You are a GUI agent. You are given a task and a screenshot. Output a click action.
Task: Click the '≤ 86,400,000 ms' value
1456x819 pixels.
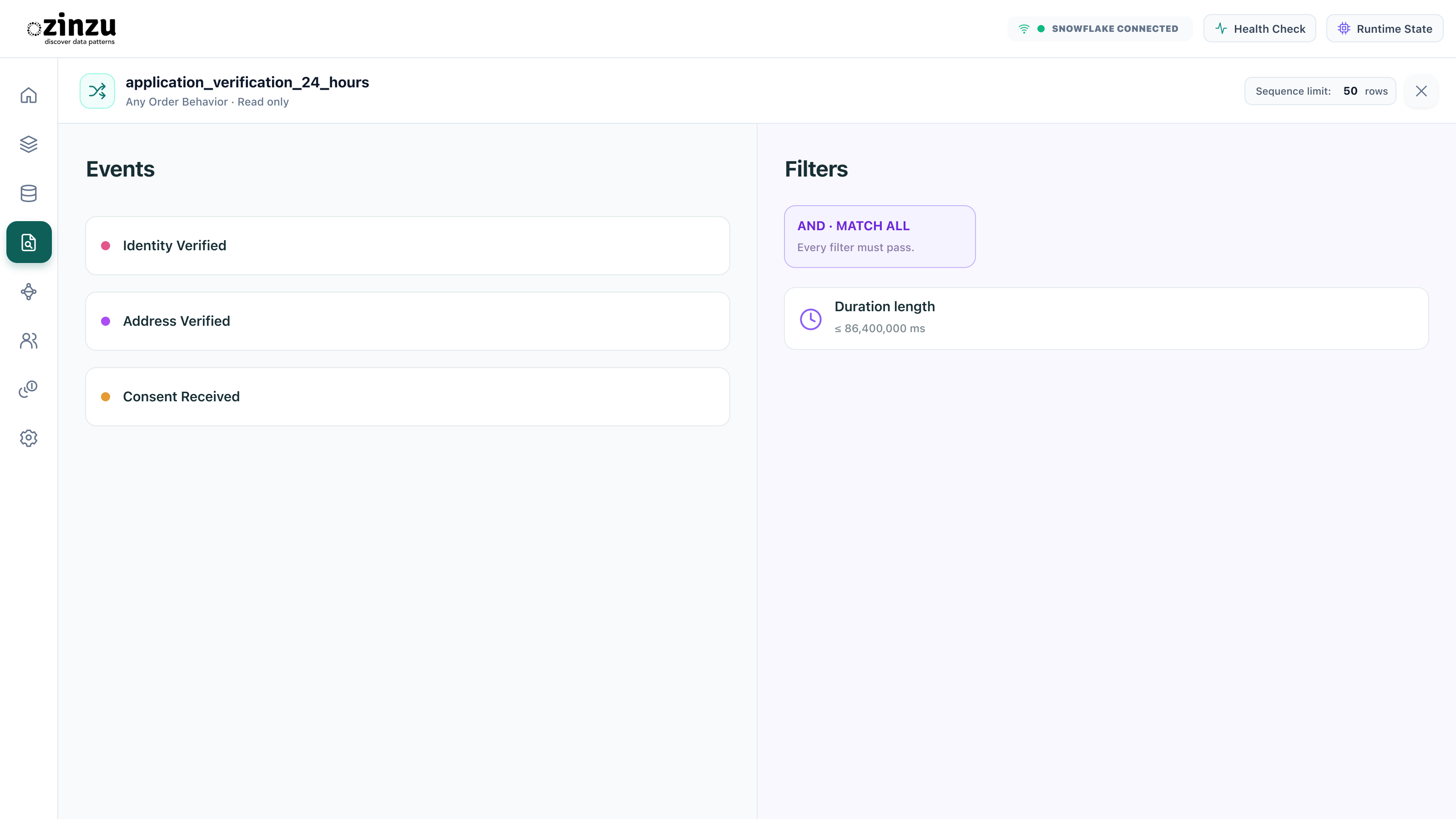(x=880, y=329)
